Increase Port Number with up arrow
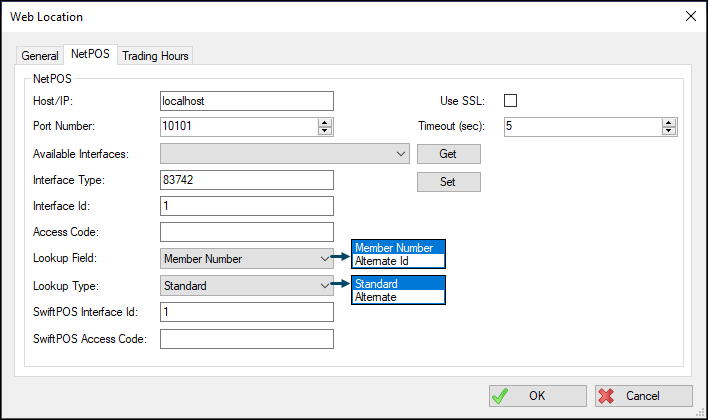The image size is (708, 420). [325, 123]
